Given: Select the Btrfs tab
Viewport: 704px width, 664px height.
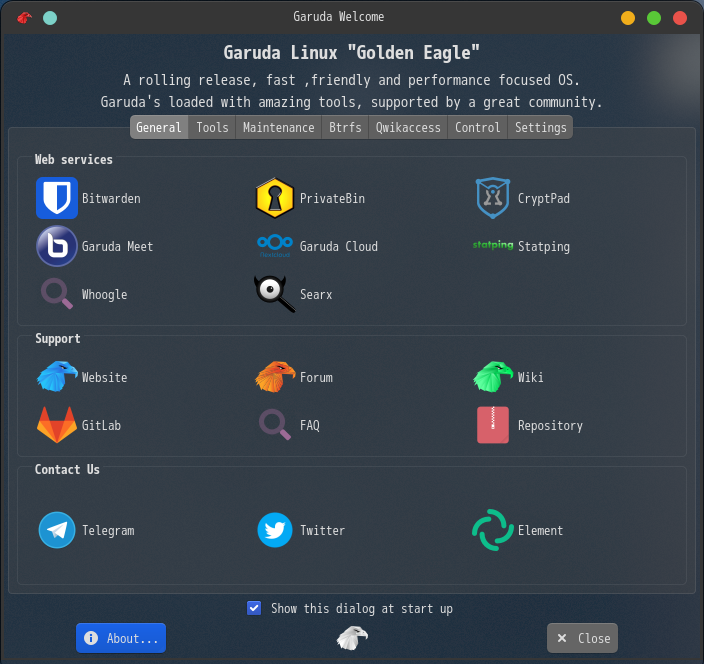Looking at the screenshot, I should coord(345,128).
